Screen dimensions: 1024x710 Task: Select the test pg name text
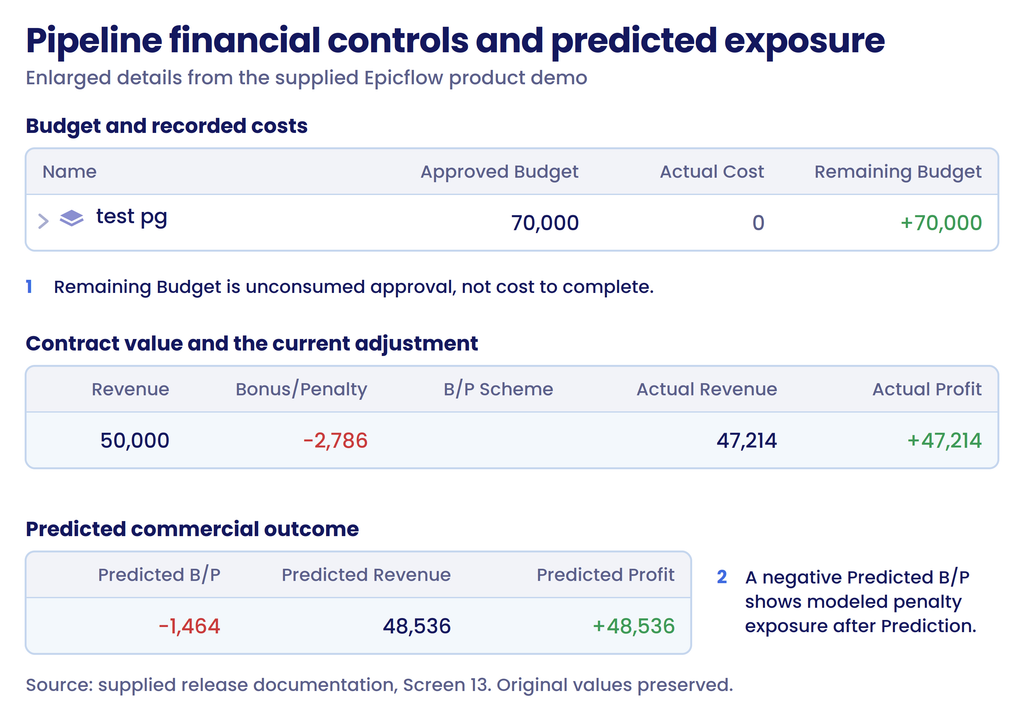pyautogui.click(x=131, y=217)
